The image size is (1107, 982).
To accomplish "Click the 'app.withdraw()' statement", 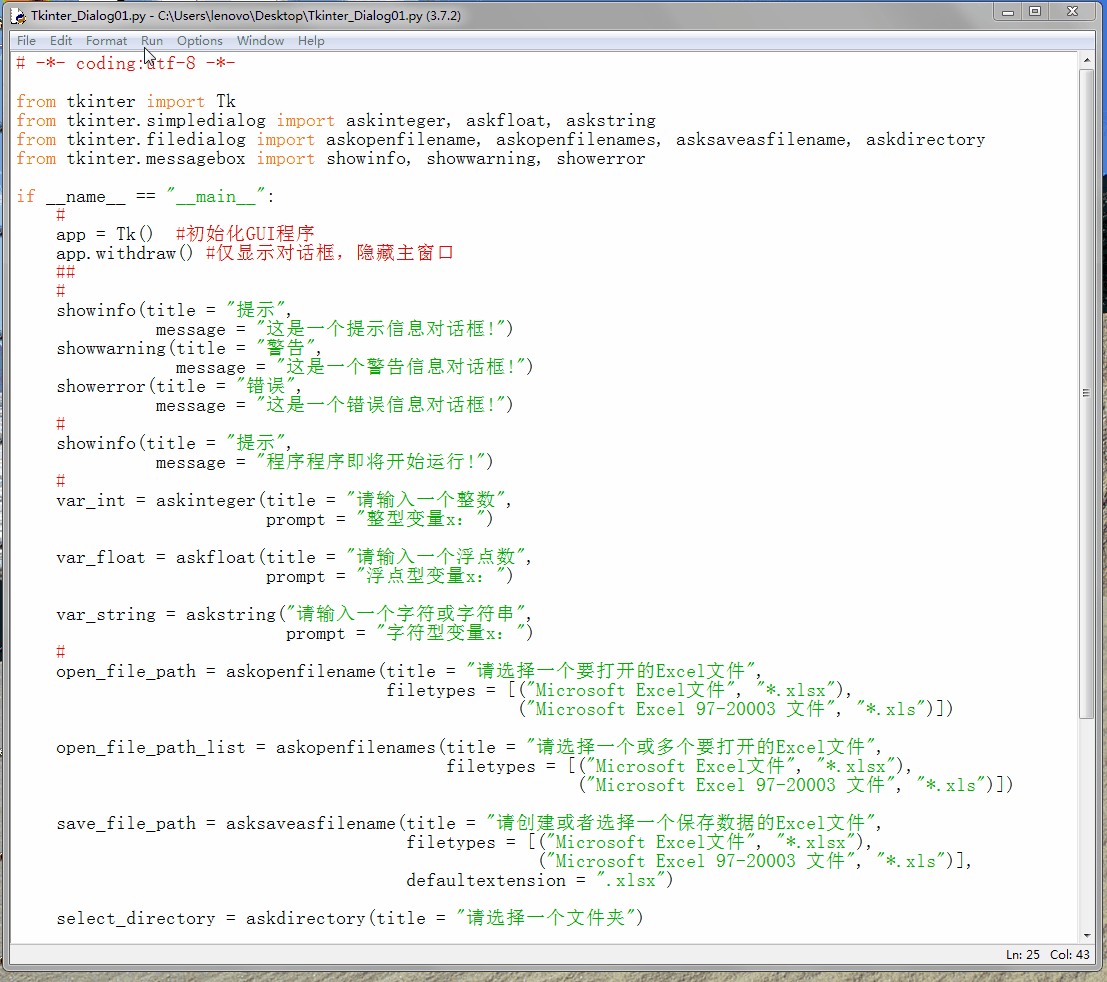I will [x=124, y=253].
